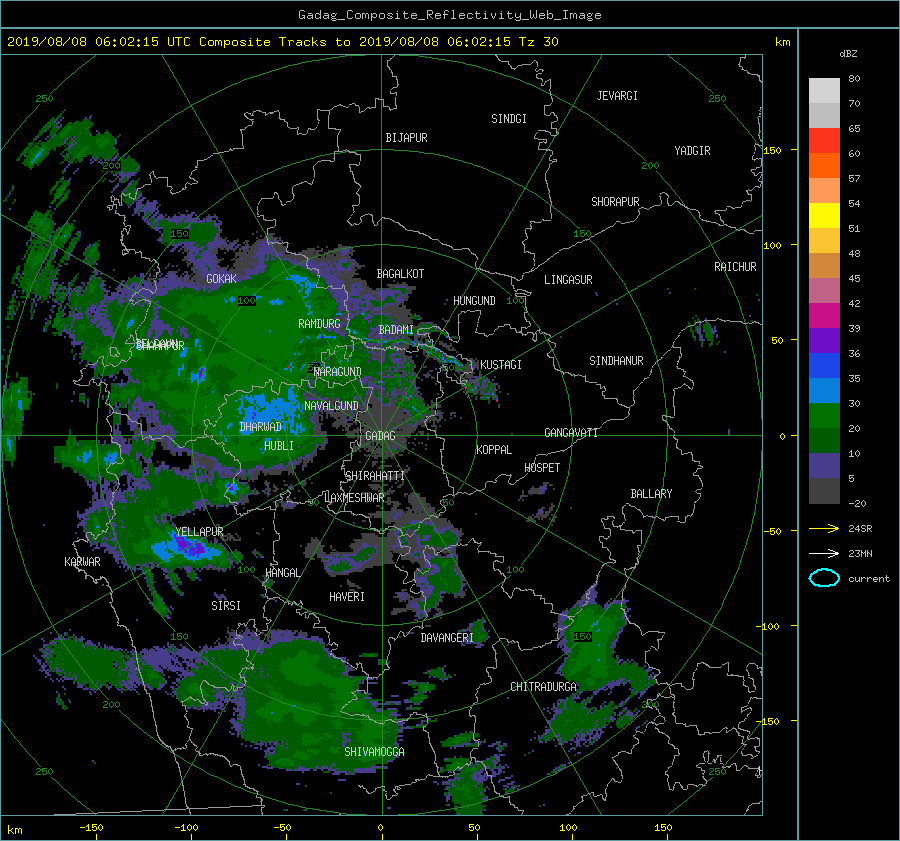The image size is (900, 841).
Task: Click the SINDGI city label
Action: [509, 119]
